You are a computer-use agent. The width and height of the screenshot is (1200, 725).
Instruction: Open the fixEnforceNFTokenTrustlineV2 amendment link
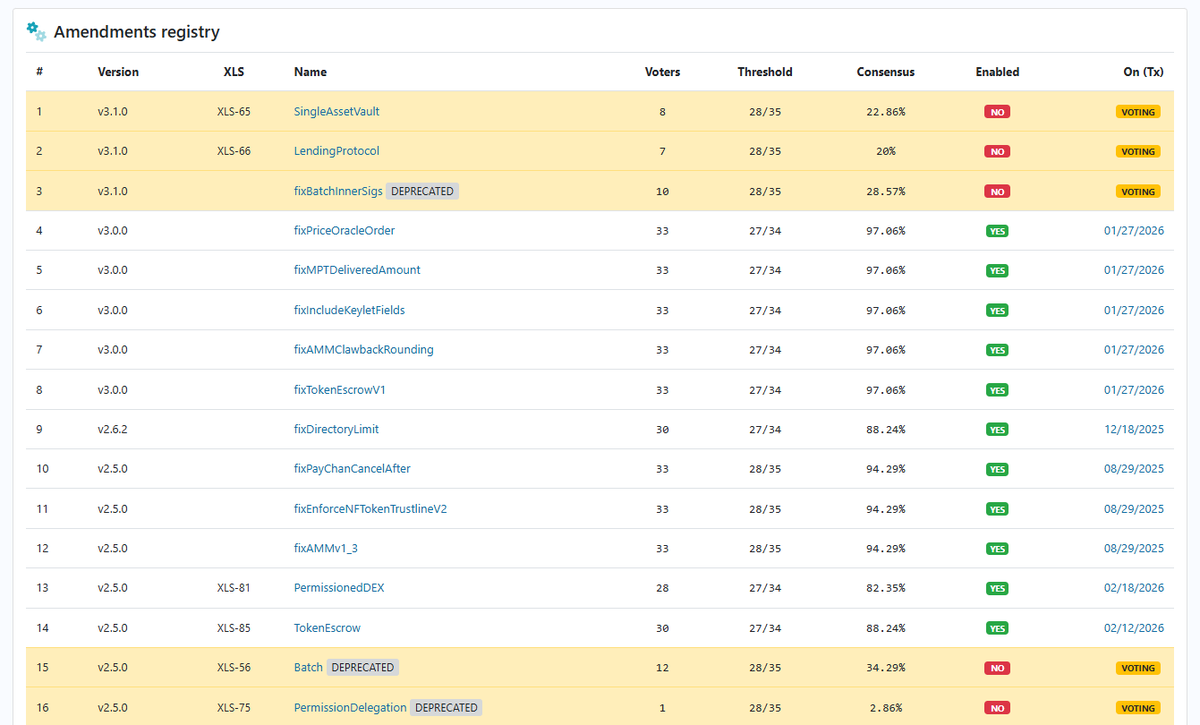370,509
